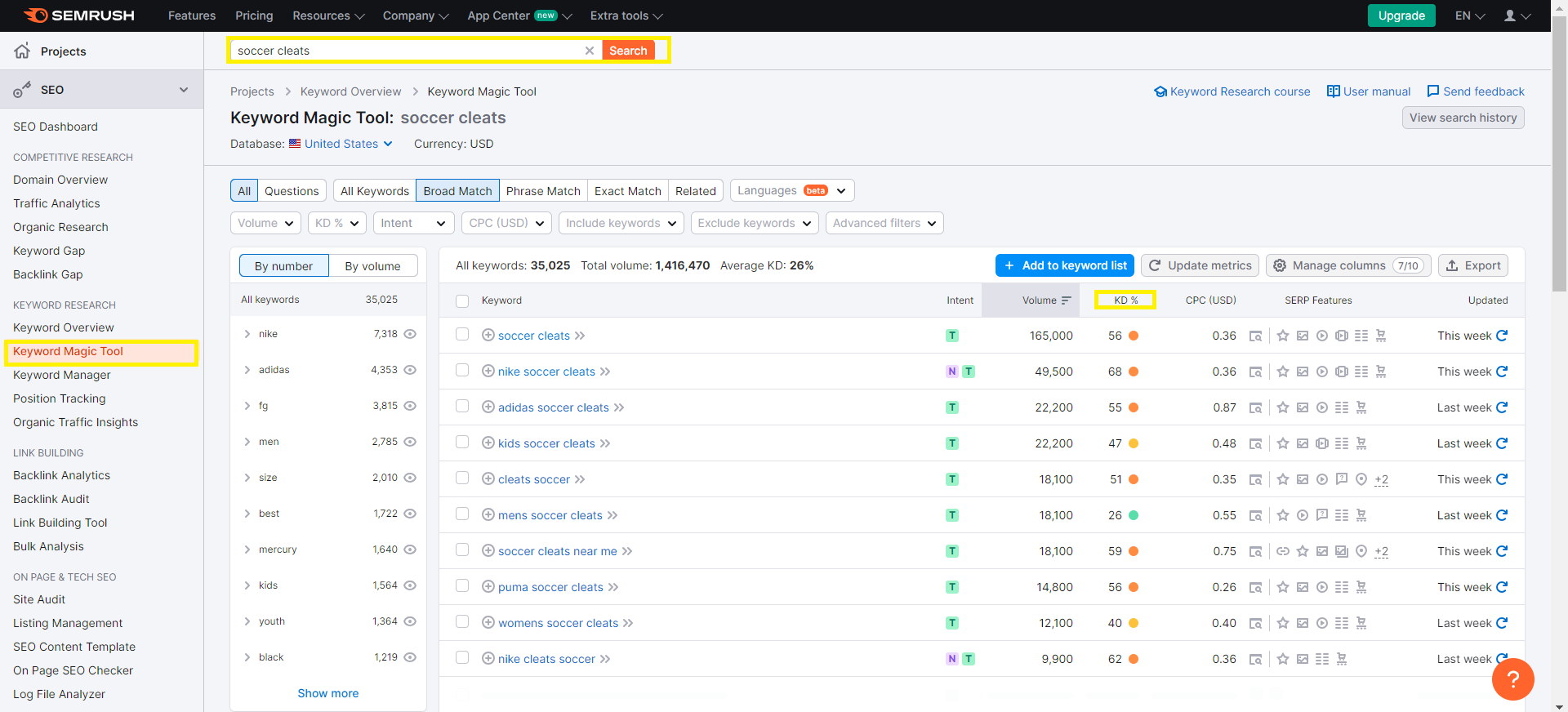The image size is (1568, 712).
Task: Select Exact Match tab
Action: pyautogui.click(x=628, y=190)
